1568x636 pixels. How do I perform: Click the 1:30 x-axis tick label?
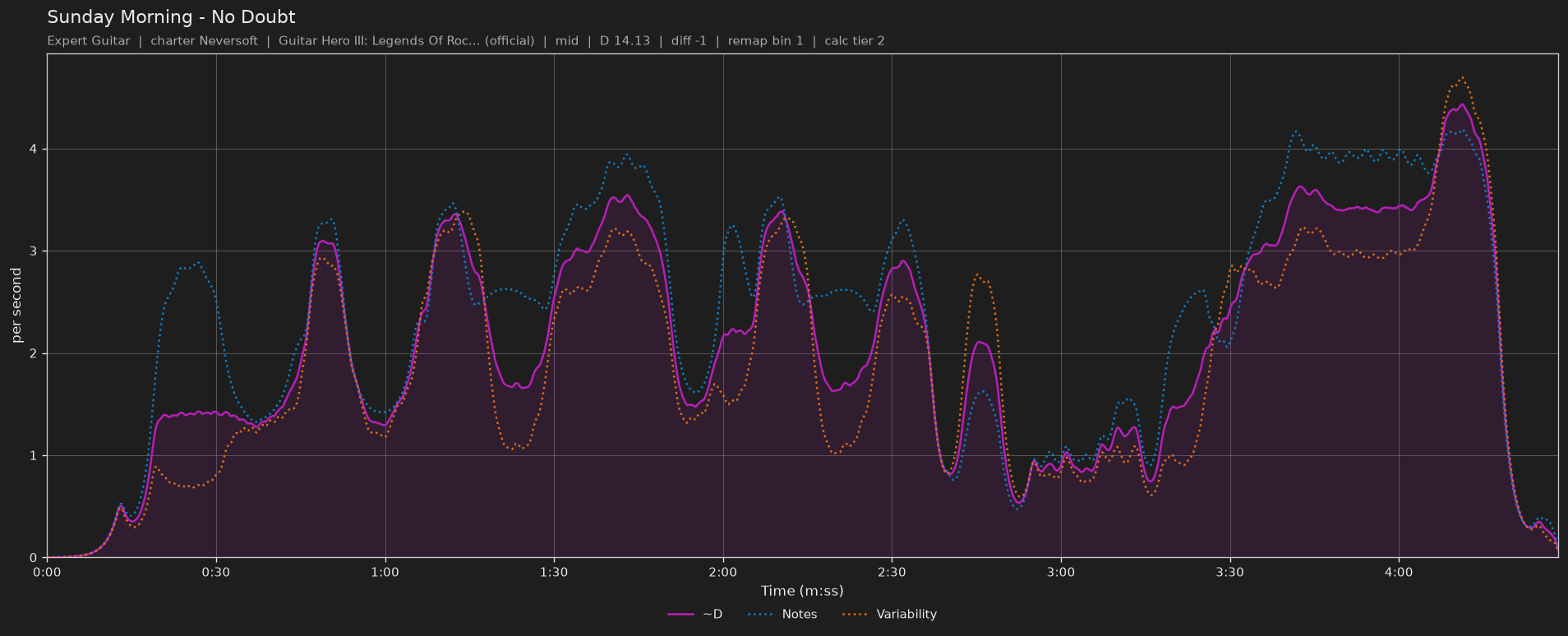554,573
